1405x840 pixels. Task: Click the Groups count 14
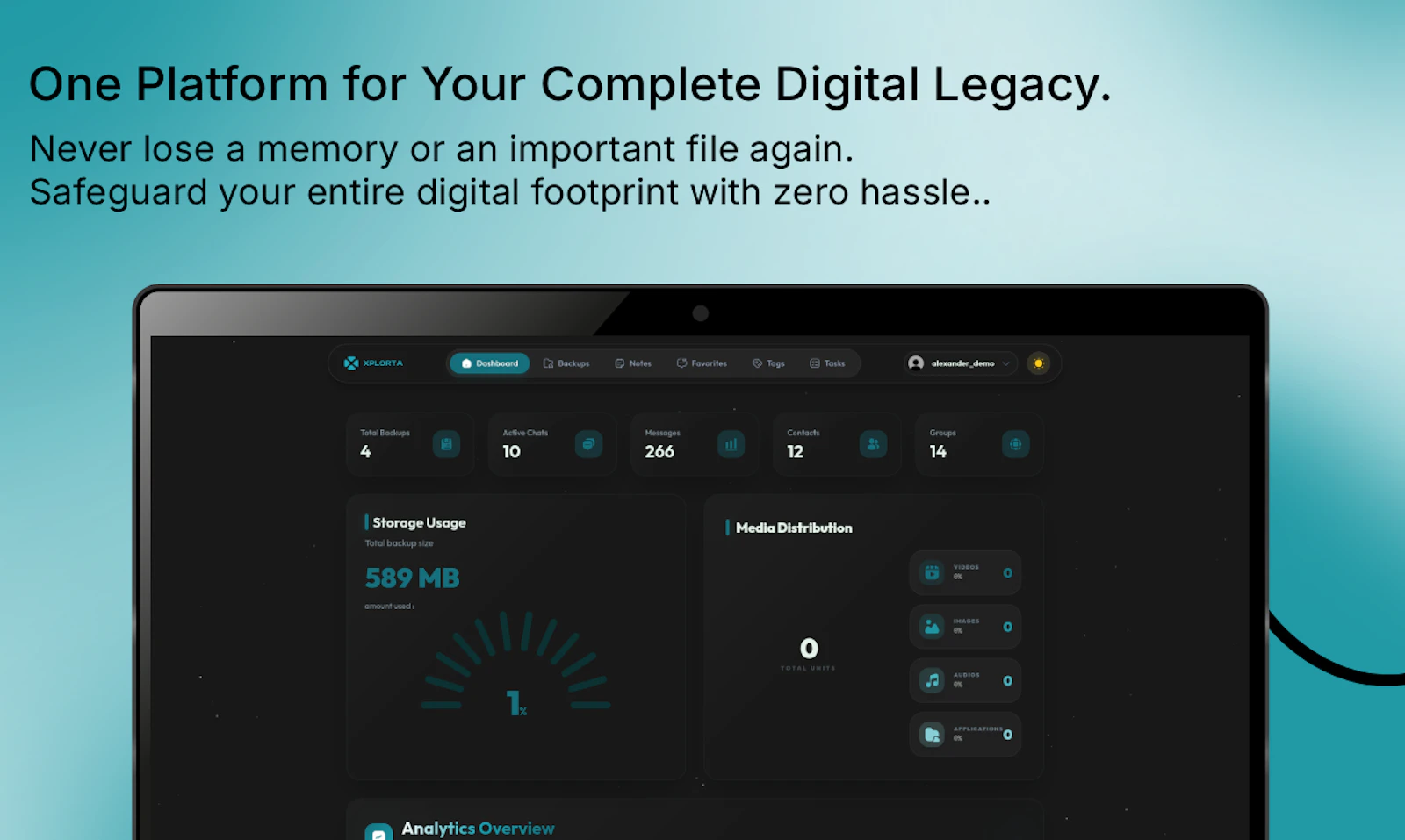pyautogui.click(x=938, y=451)
